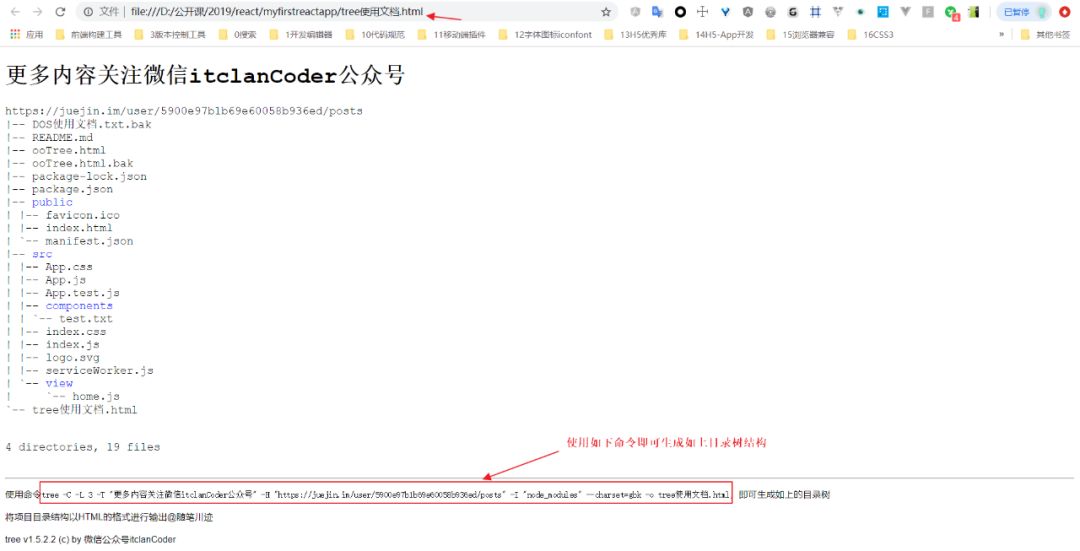This screenshot has height=551, width=1080.
Task: Open index.css in the tree
Action: (76, 332)
